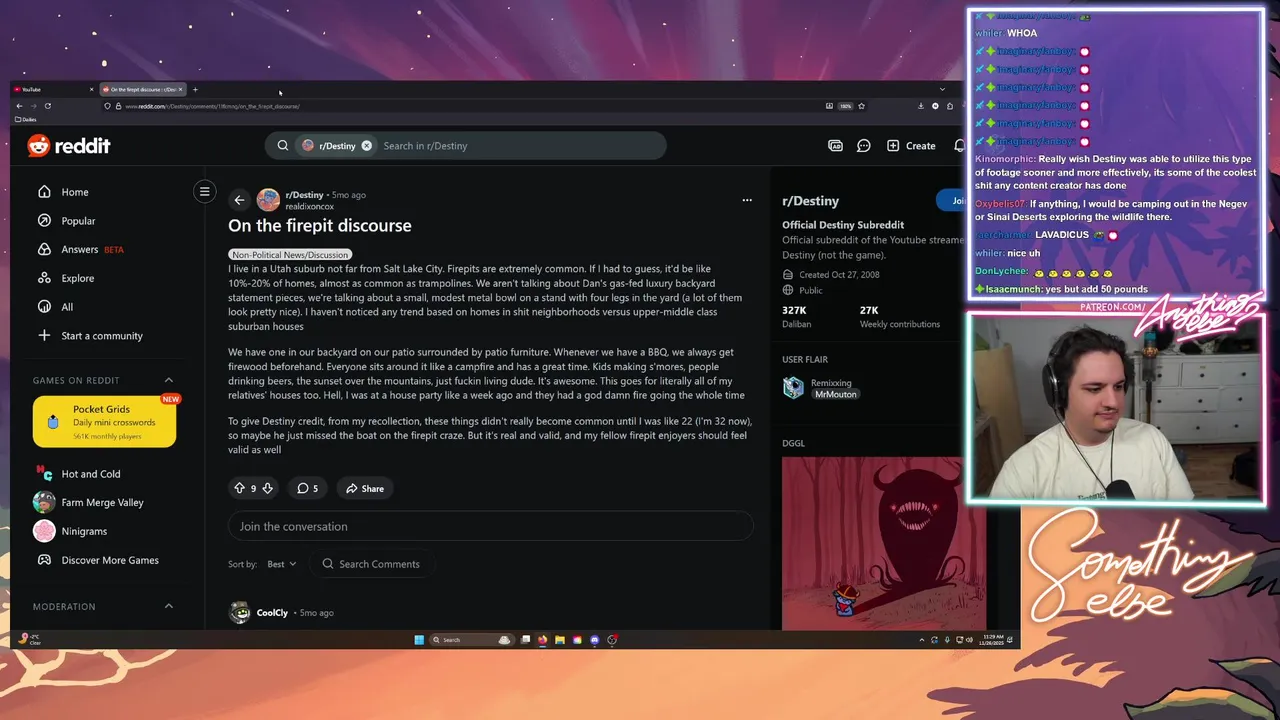
Task: Switch to the YouTube browser tab
Action: point(50,90)
